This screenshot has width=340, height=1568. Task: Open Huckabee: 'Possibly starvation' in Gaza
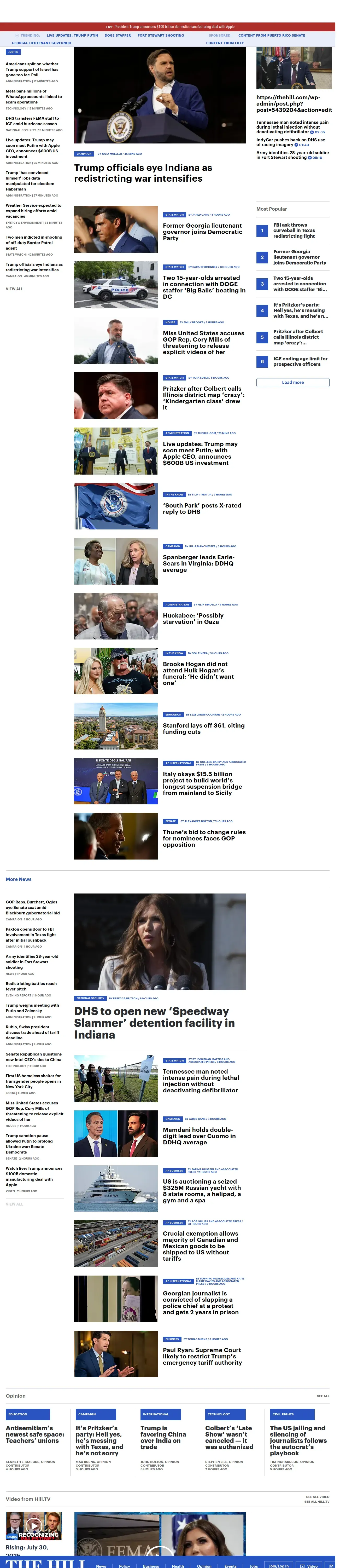click(194, 618)
